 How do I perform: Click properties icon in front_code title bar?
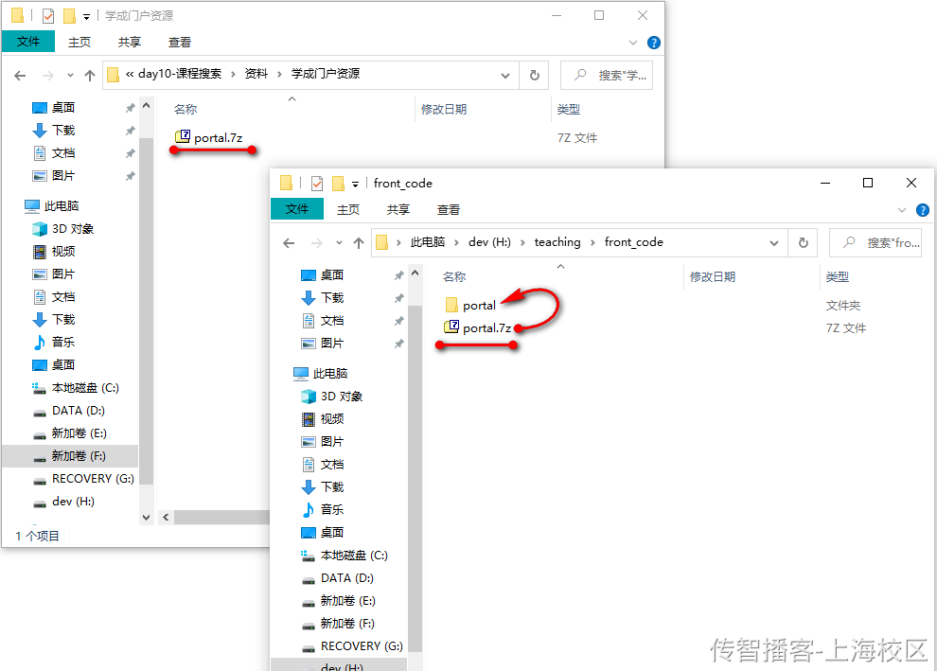[317, 183]
